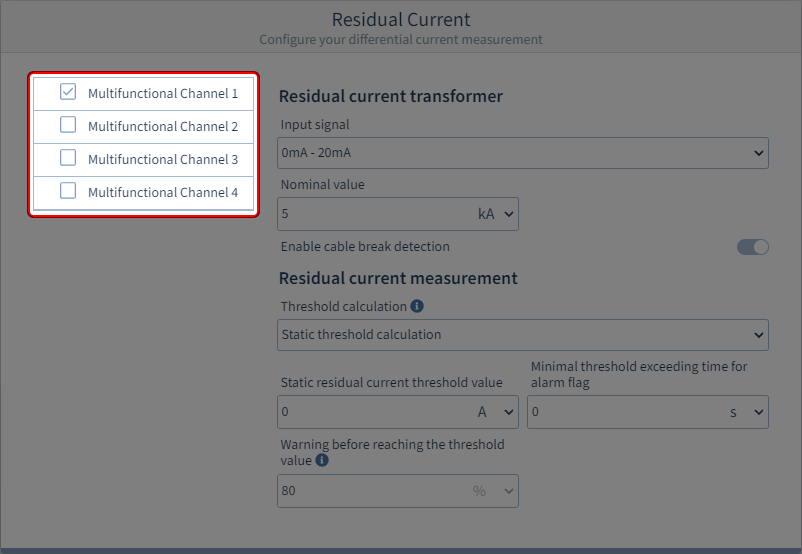Select Multifunctional Channel 4 label
The height and width of the screenshot is (554, 802).
pos(163,192)
